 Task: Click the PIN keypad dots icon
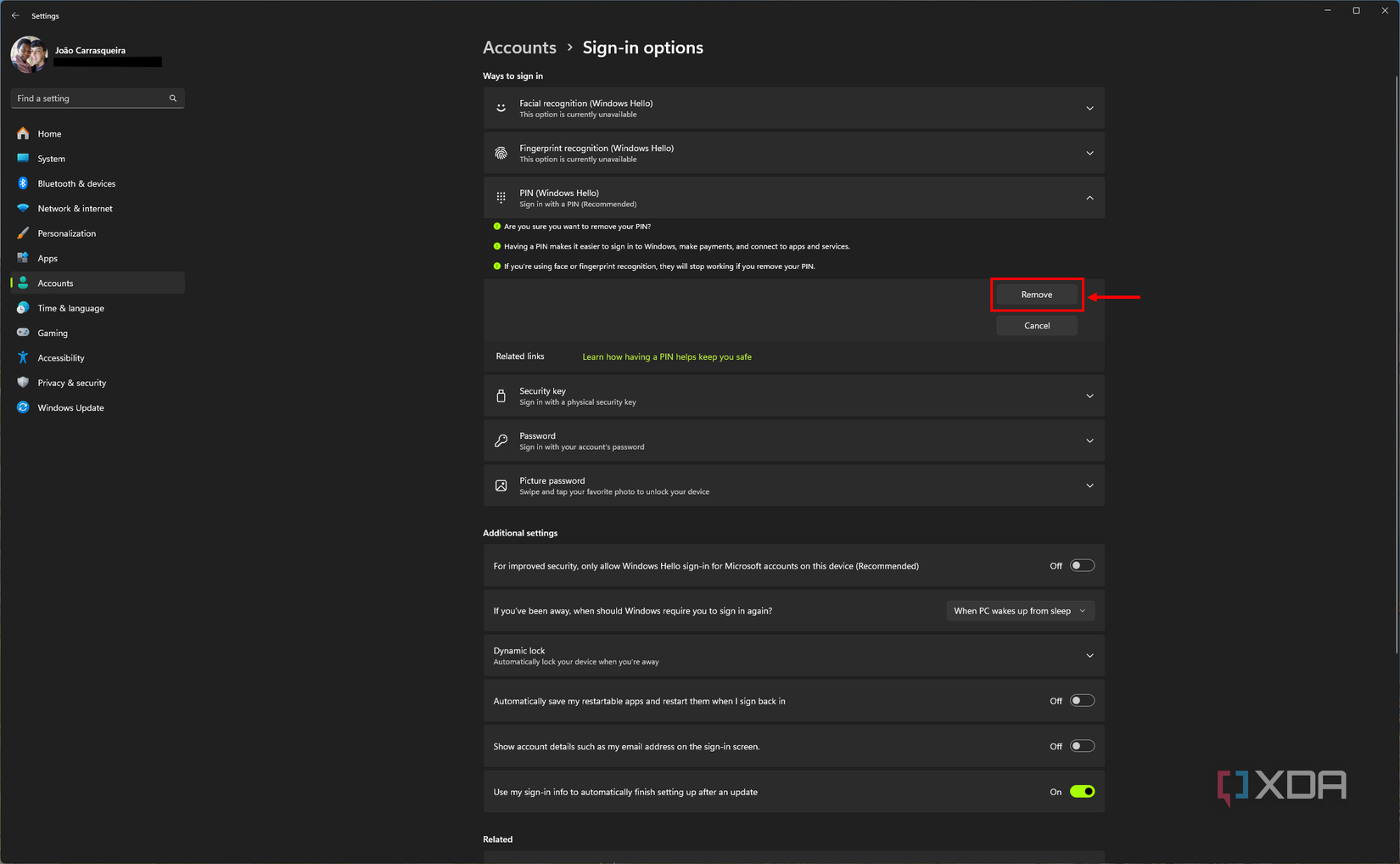click(501, 198)
